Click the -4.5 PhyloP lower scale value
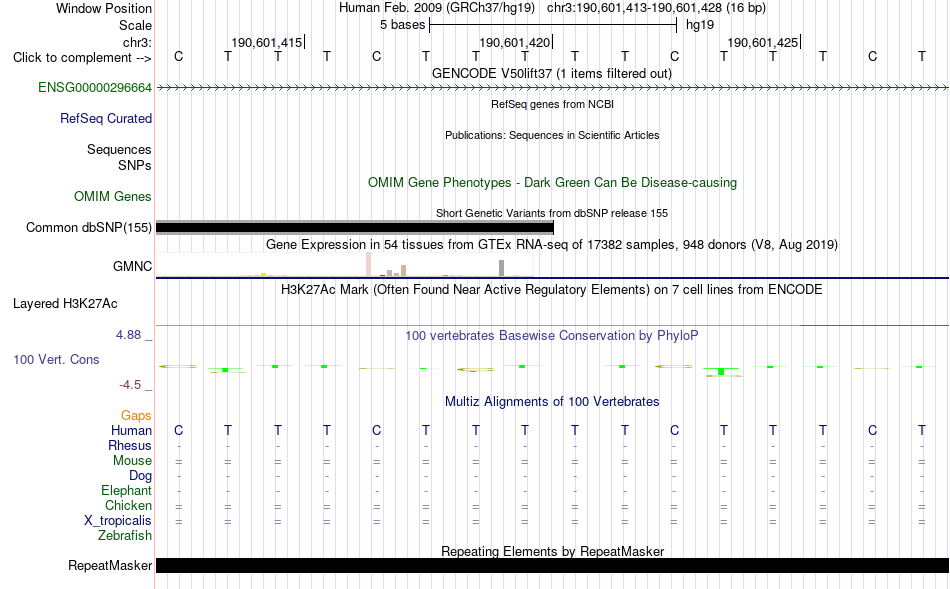This screenshot has width=950, height=589. [130, 385]
